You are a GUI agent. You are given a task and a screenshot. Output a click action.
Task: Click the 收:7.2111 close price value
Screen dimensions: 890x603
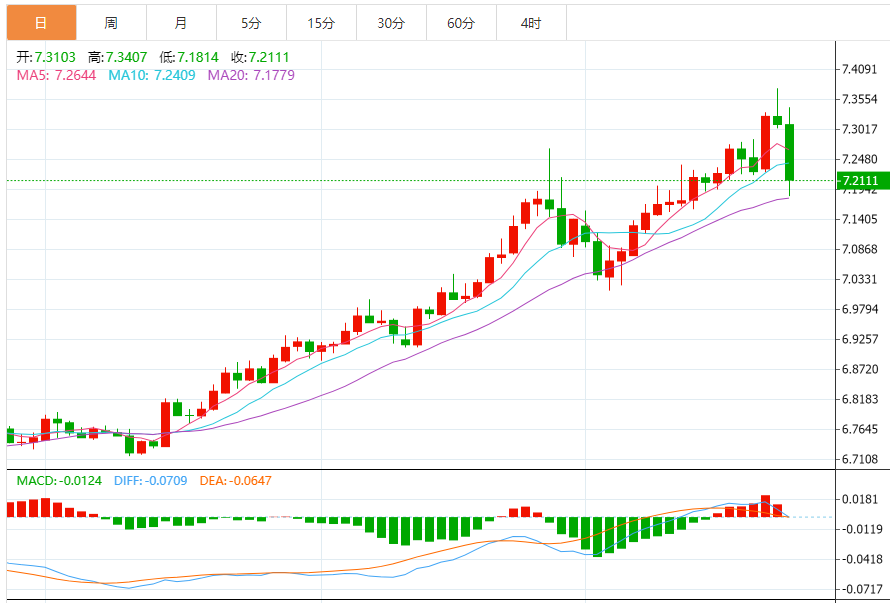tap(261, 57)
